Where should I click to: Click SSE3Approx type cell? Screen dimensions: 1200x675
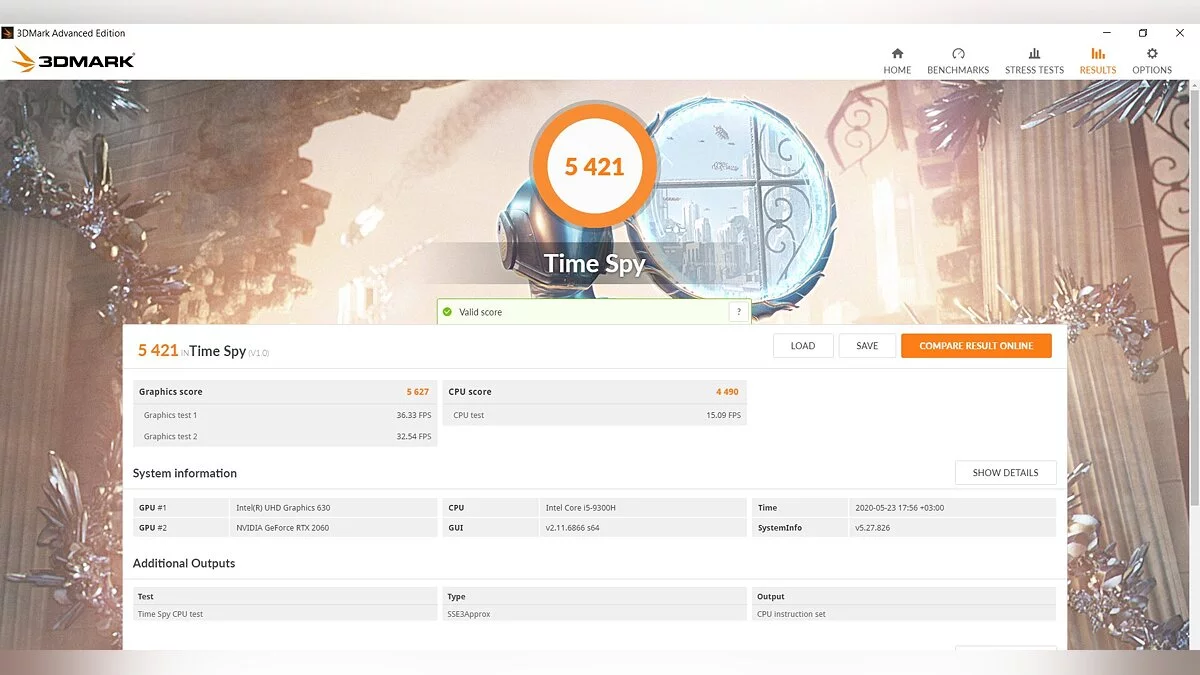[595, 614]
